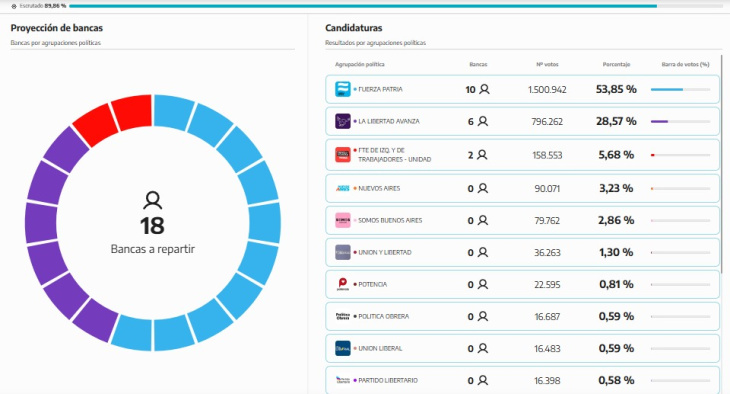Viewport: 730px width, 394px height.
Task: Click the Union y Libertad logo
Action: [343, 252]
